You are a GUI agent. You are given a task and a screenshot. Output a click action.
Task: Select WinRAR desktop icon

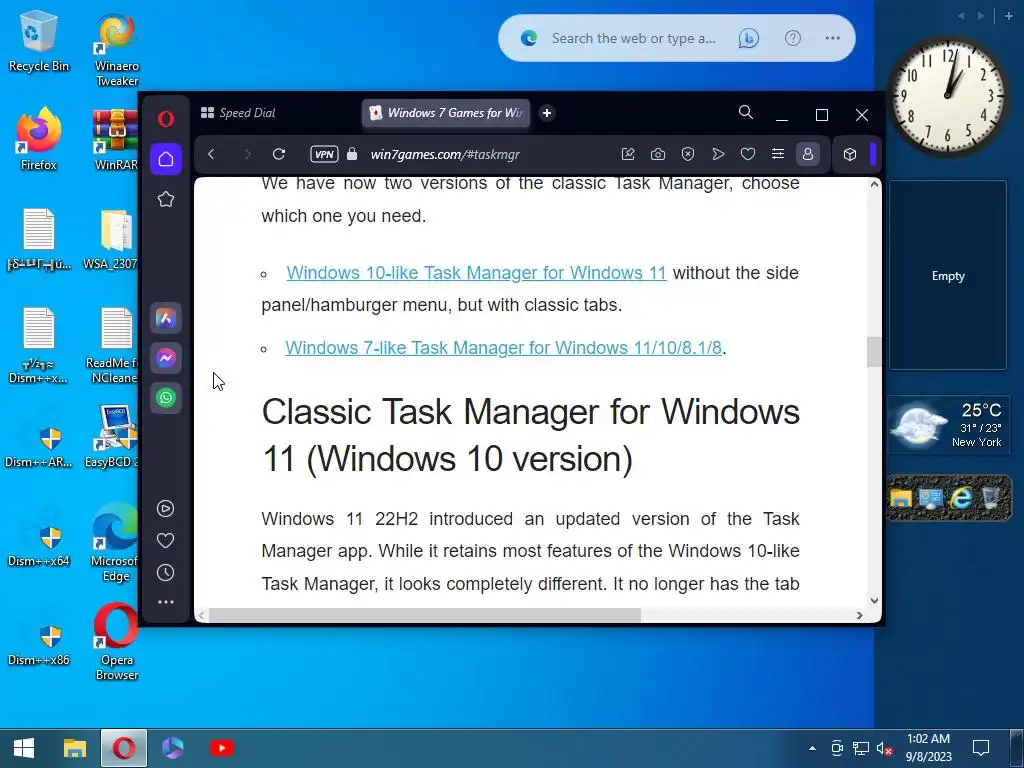point(116,139)
